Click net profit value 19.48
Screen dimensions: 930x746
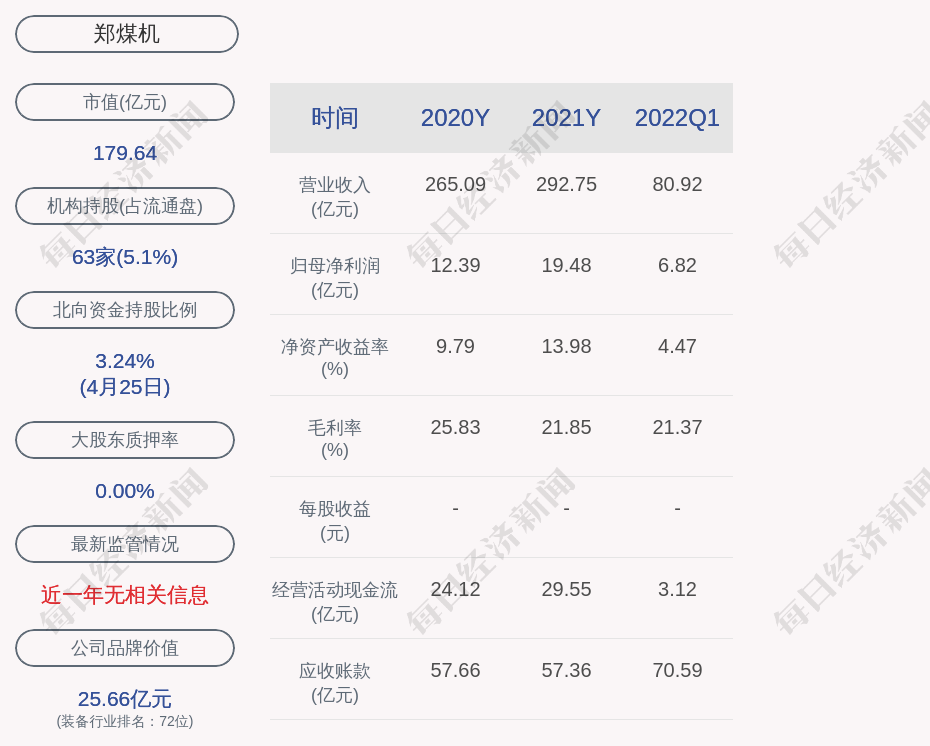(x=566, y=265)
